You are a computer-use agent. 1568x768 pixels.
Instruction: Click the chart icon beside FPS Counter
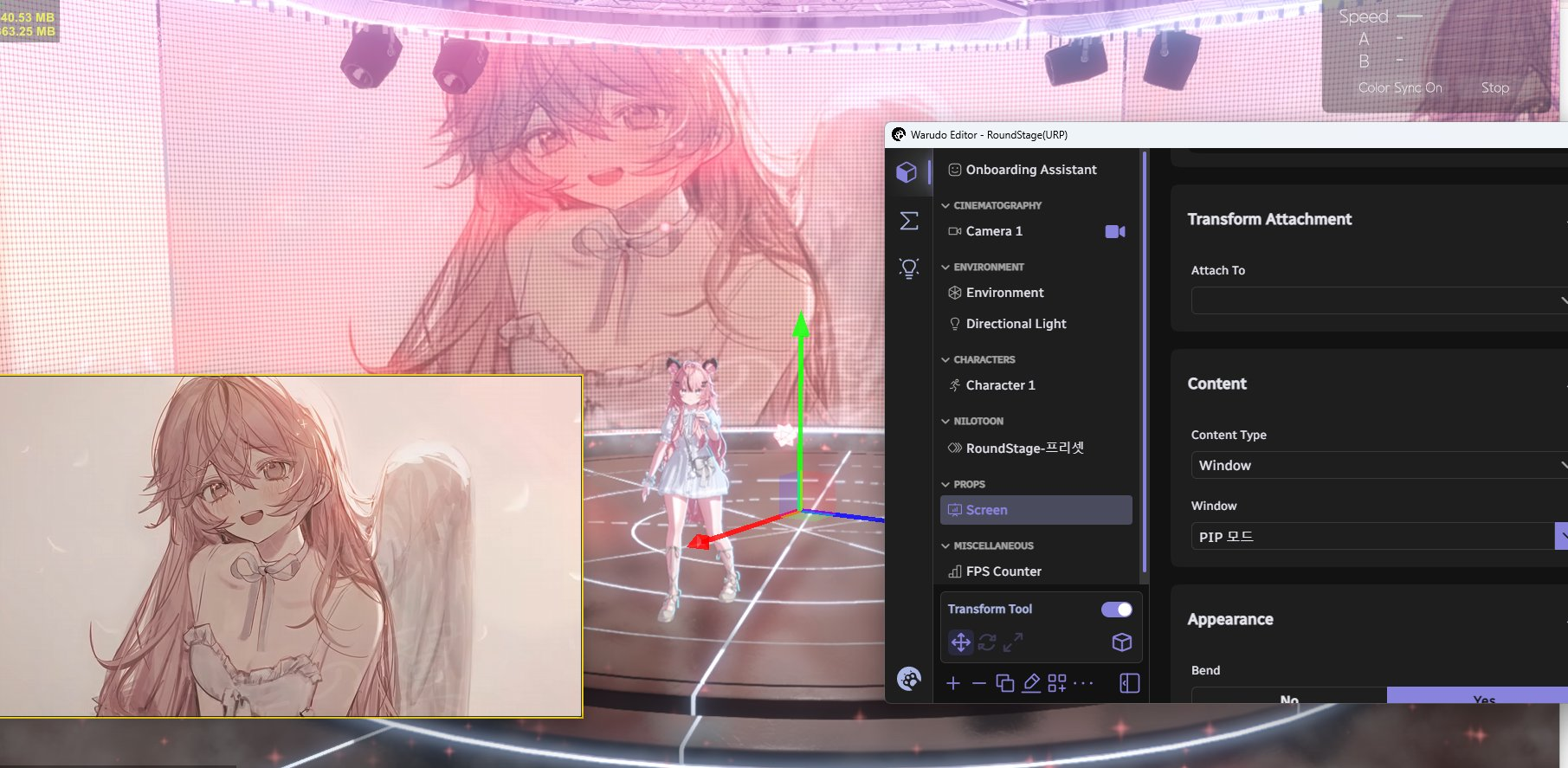point(955,571)
